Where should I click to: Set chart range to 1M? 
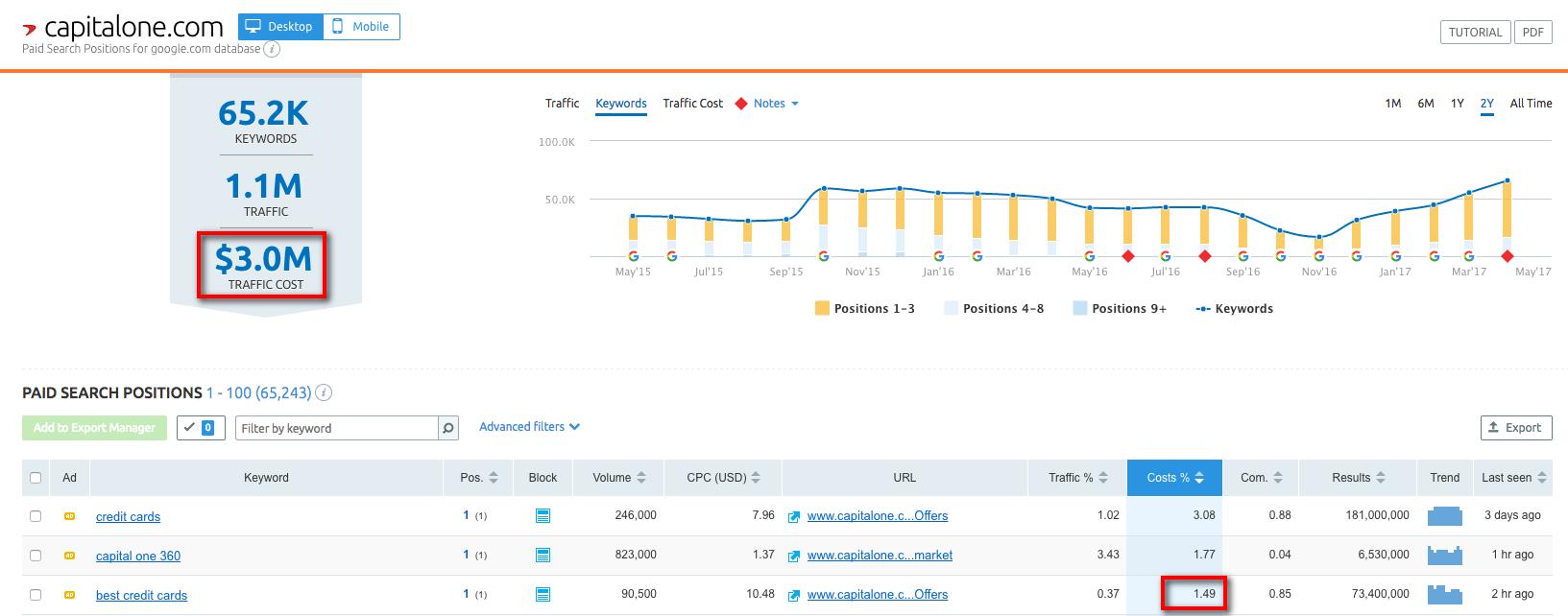tap(1393, 104)
